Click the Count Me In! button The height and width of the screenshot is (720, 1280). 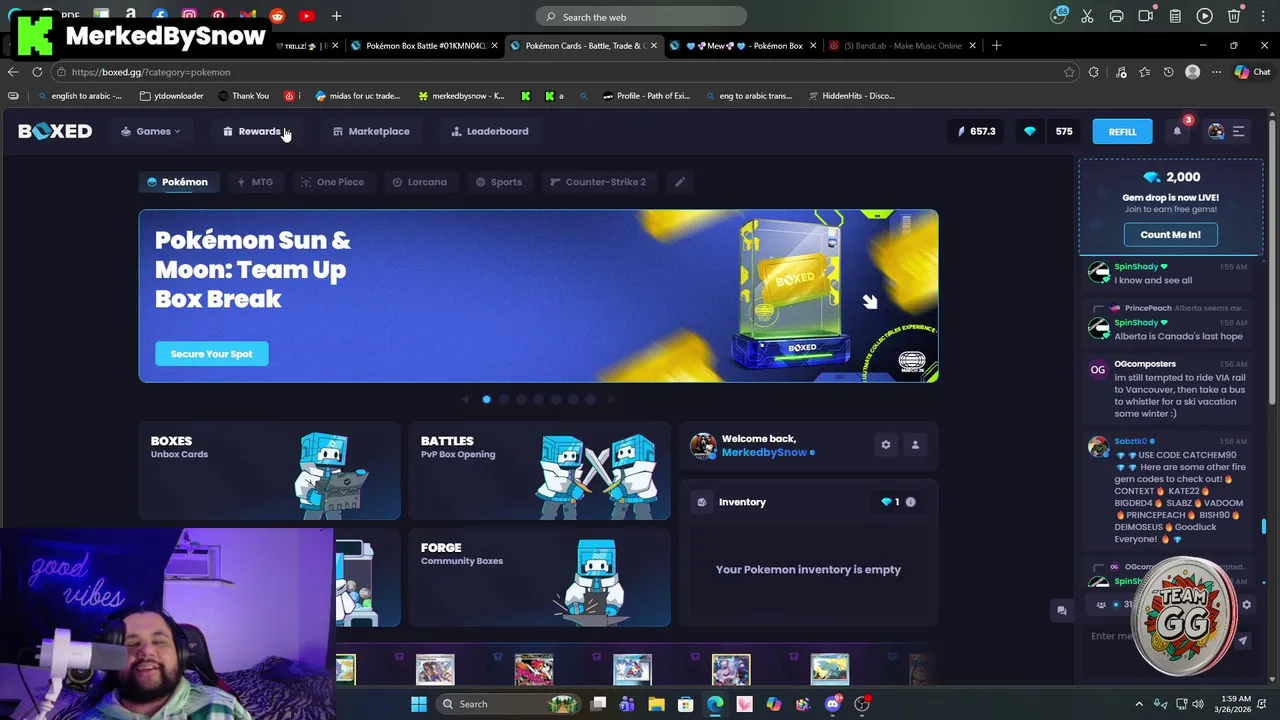coord(1170,235)
